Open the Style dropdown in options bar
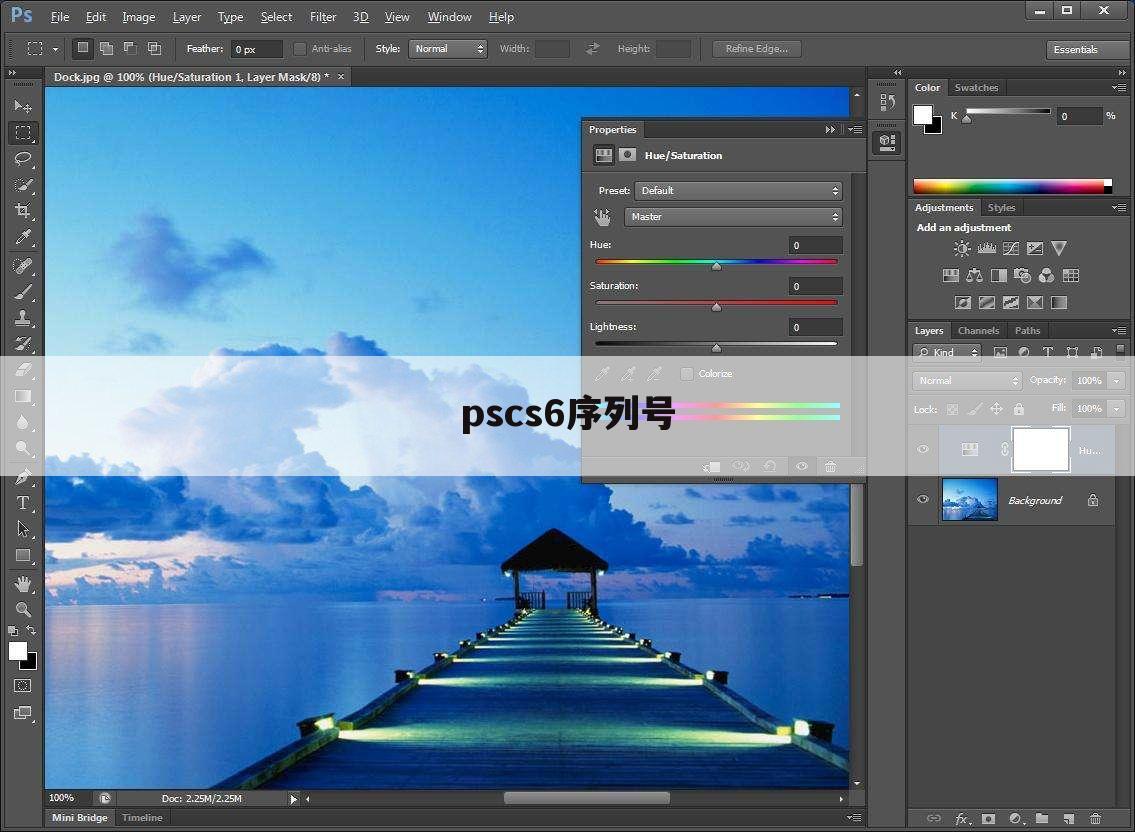This screenshot has height=832, width=1135. pos(448,49)
